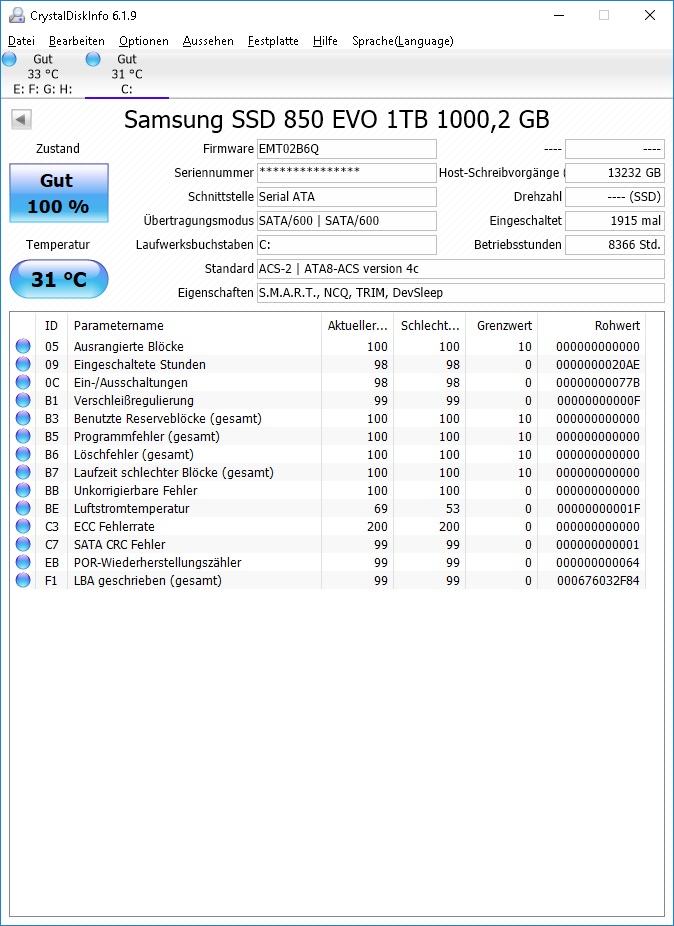Sort by the Parametername column header
The image size is (674, 926).
[x=194, y=325]
